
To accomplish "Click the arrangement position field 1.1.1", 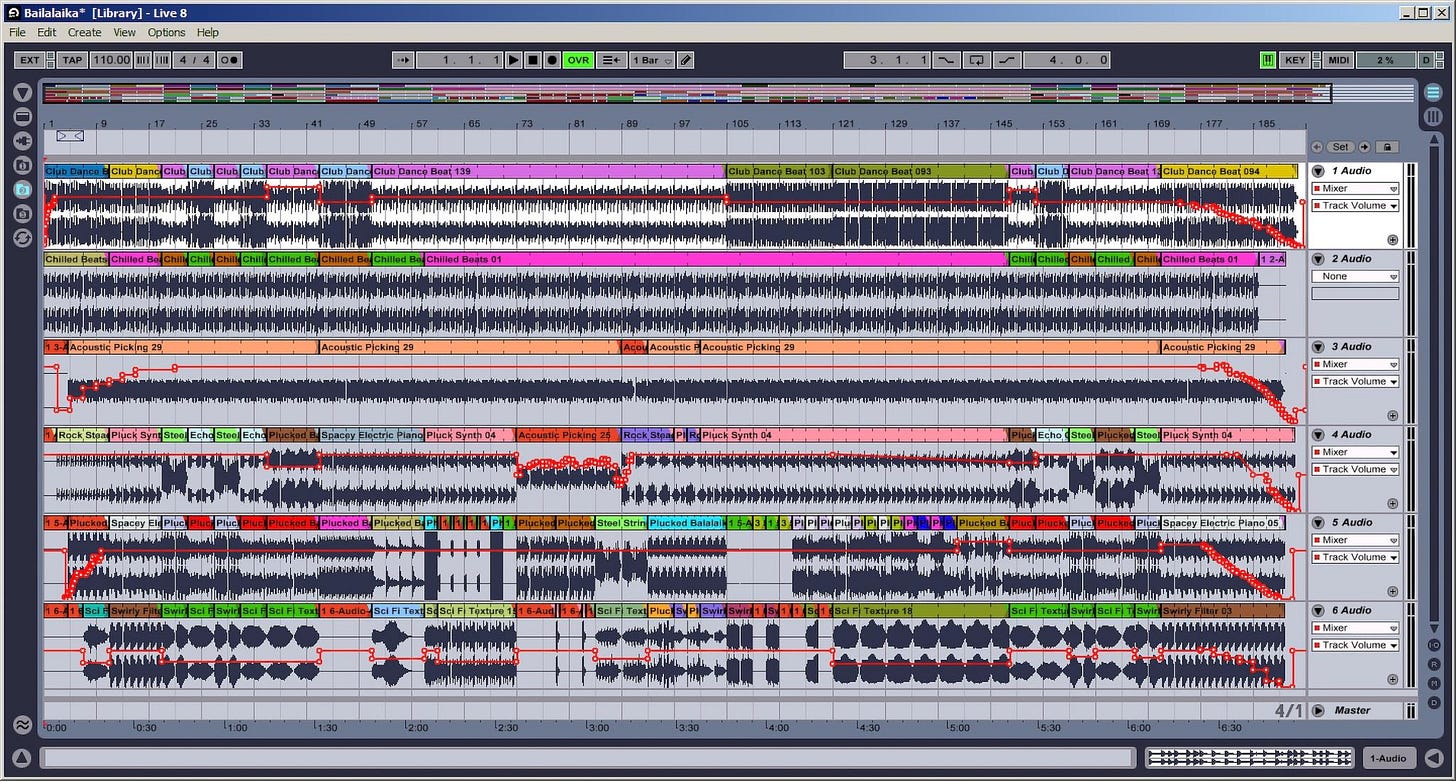I will coord(459,60).
